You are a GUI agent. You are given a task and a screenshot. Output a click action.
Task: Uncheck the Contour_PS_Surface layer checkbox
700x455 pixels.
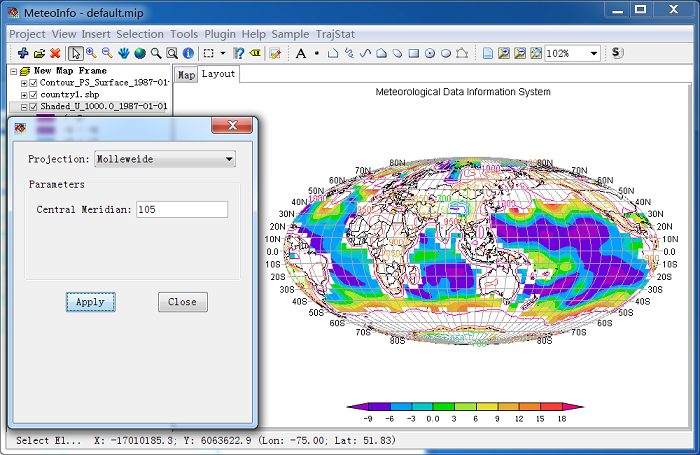tap(33, 83)
